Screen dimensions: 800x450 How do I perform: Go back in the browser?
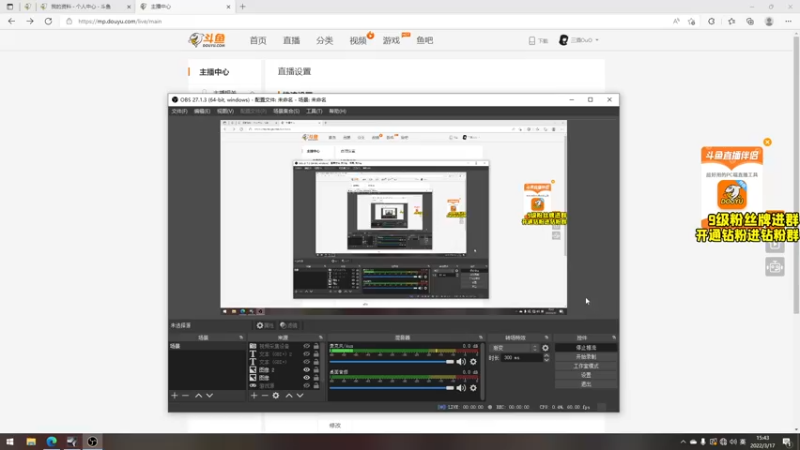(11, 21)
